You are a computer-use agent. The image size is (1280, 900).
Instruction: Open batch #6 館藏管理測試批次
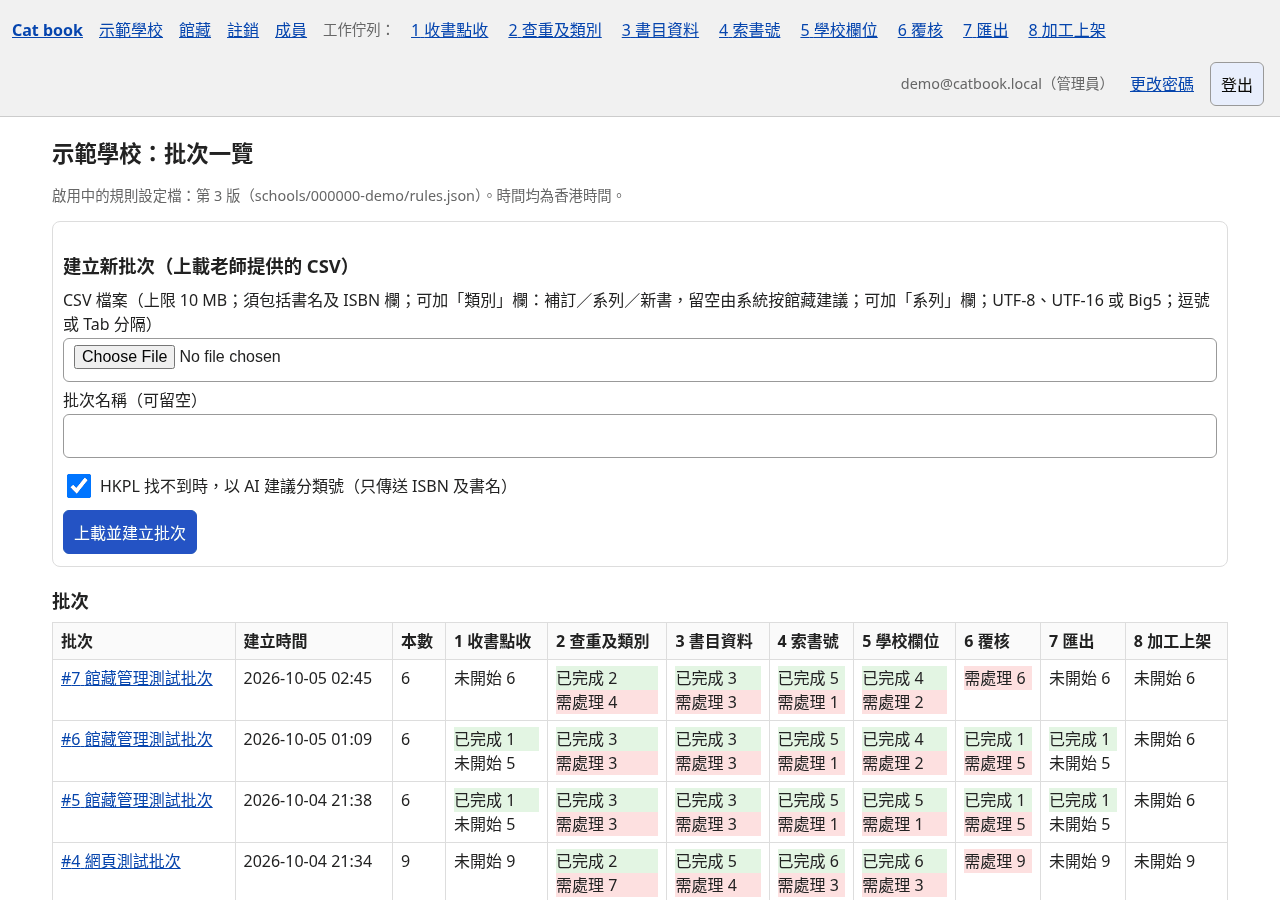point(137,739)
